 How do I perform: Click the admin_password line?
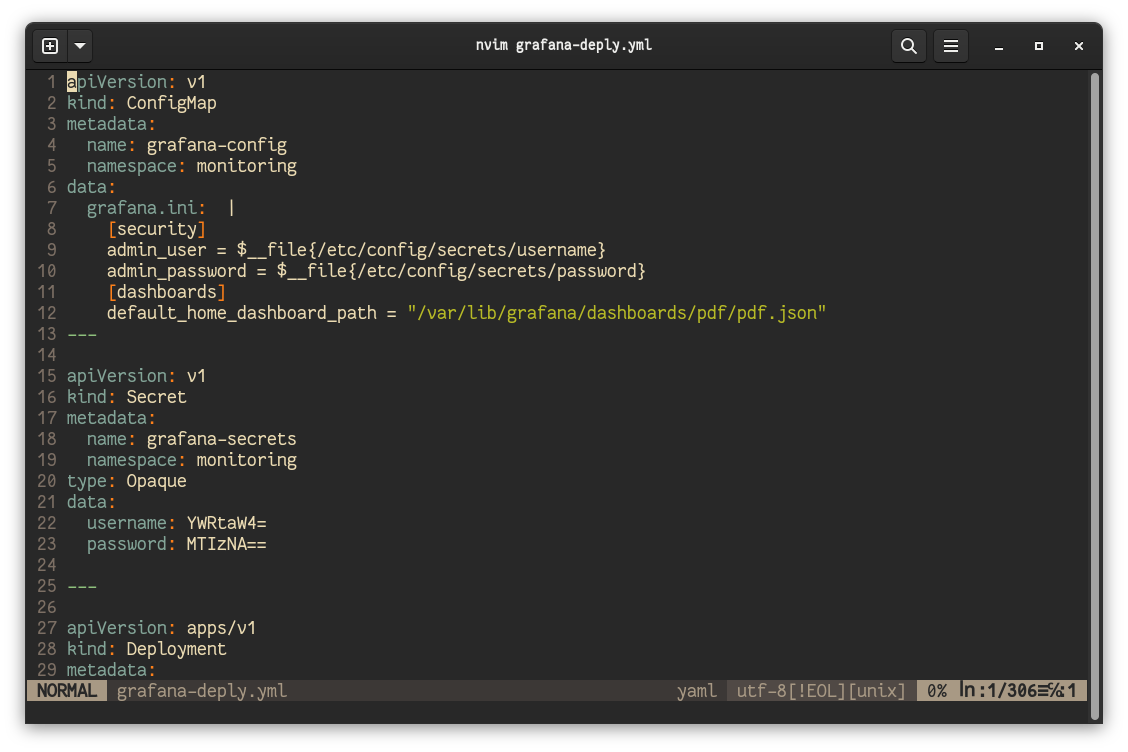tap(376, 271)
